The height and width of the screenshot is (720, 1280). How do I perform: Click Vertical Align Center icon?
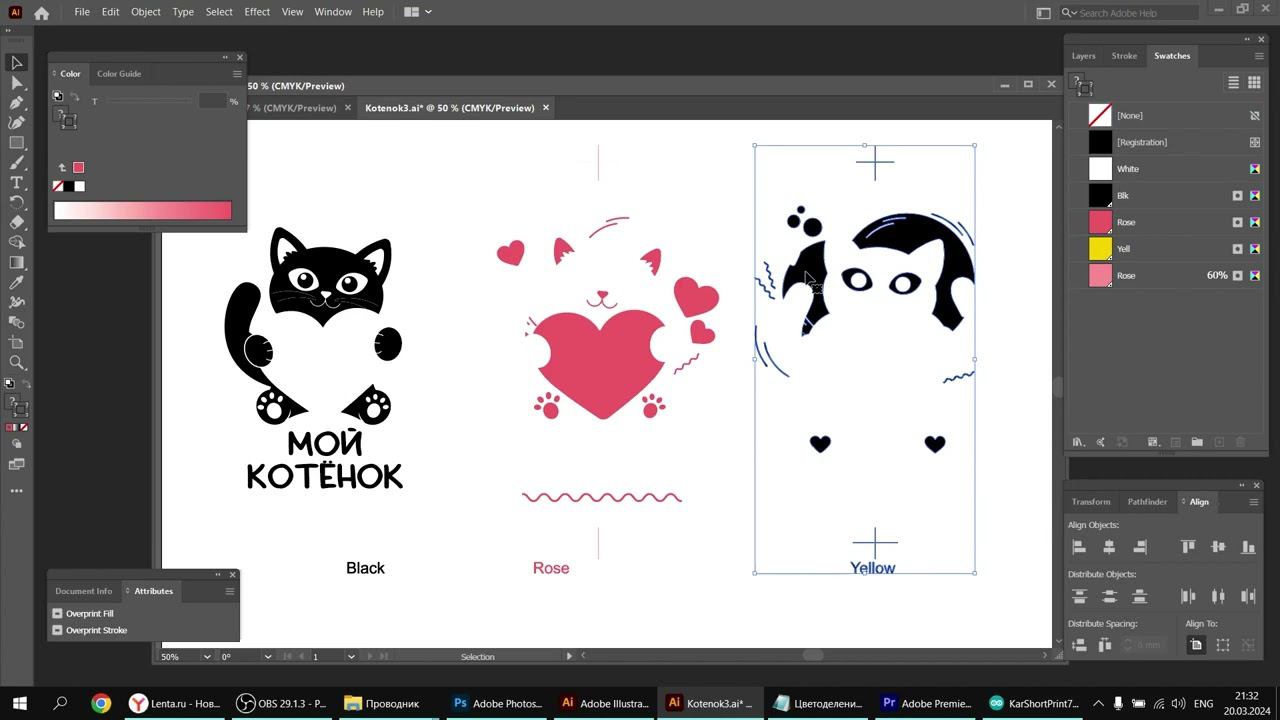tap(1218, 547)
